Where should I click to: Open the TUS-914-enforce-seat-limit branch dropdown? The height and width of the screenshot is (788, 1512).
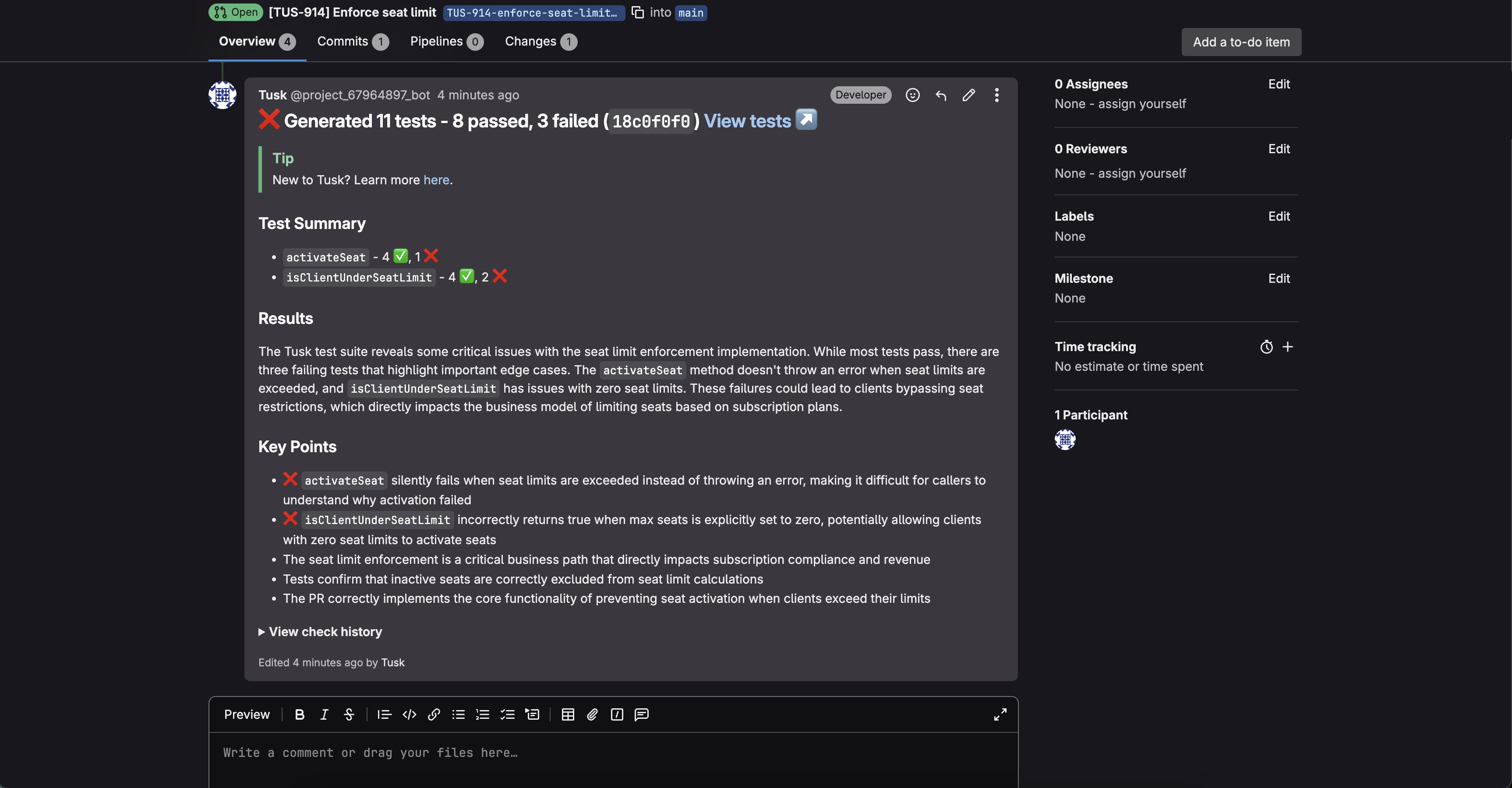533,12
